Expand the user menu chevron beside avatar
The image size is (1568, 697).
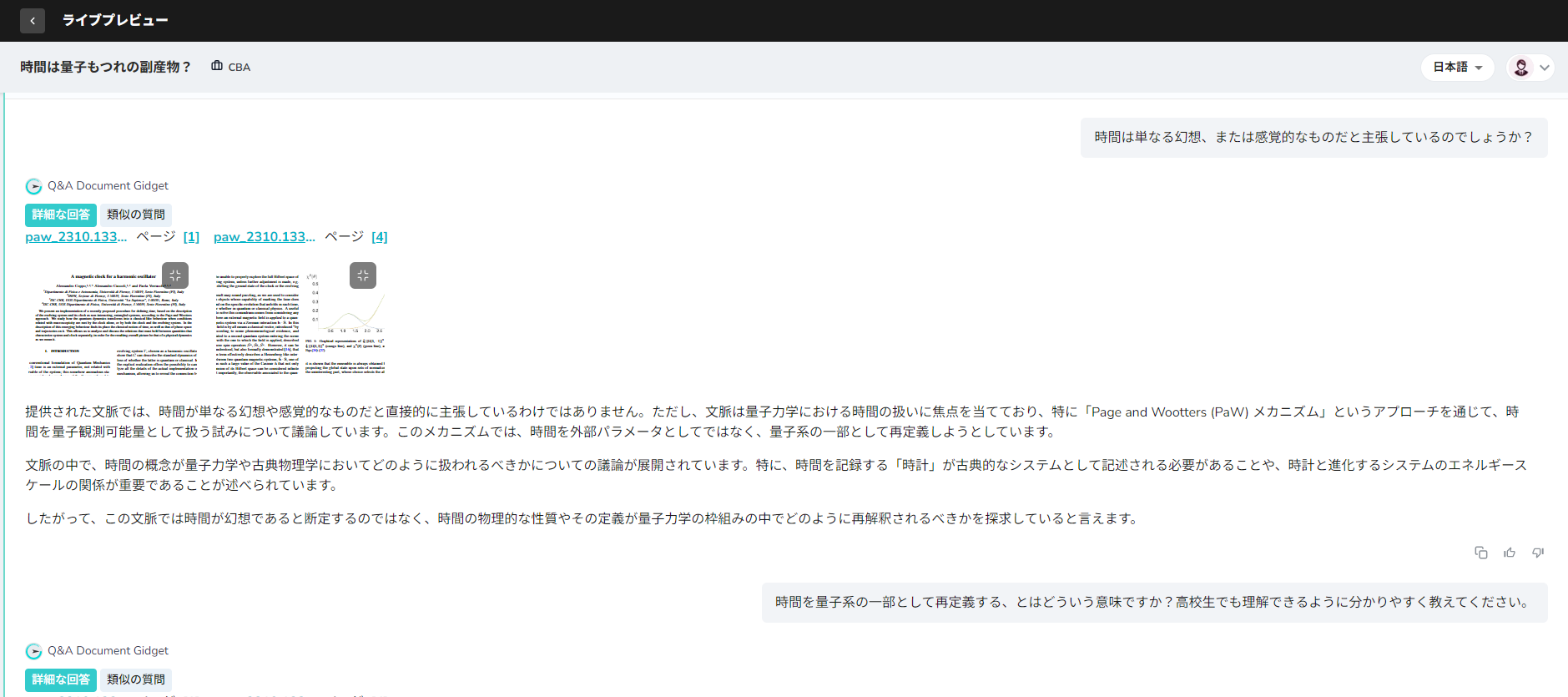tap(1545, 68)
